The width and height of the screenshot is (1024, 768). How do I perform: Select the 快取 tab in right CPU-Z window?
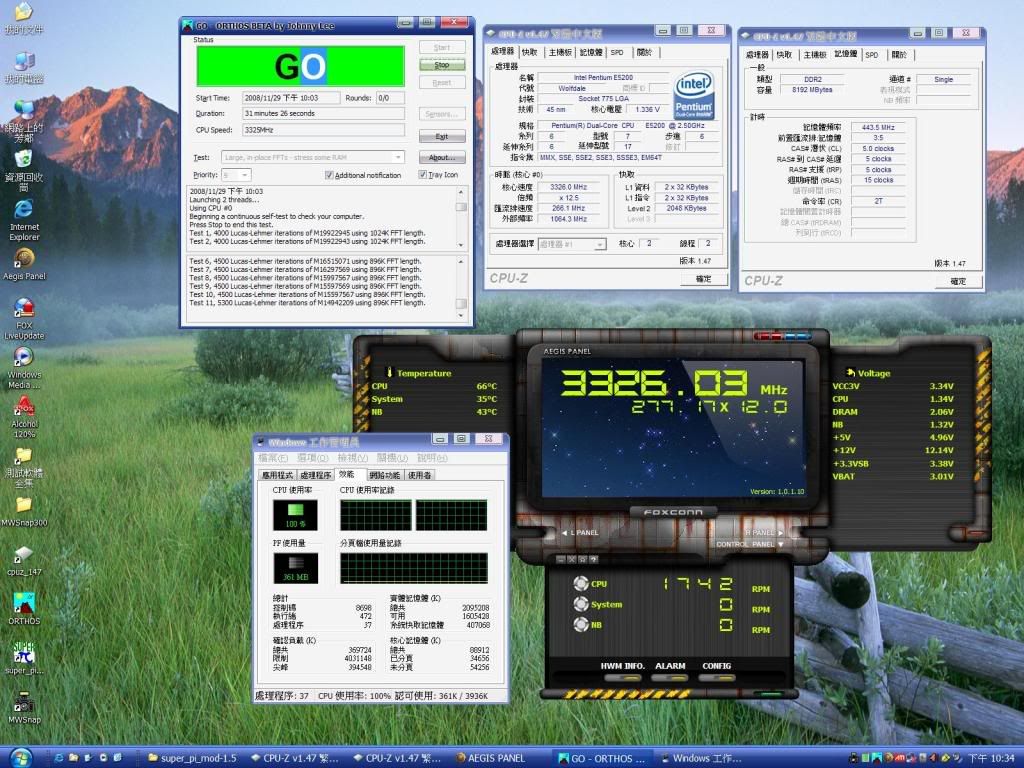tap(784, 55)
